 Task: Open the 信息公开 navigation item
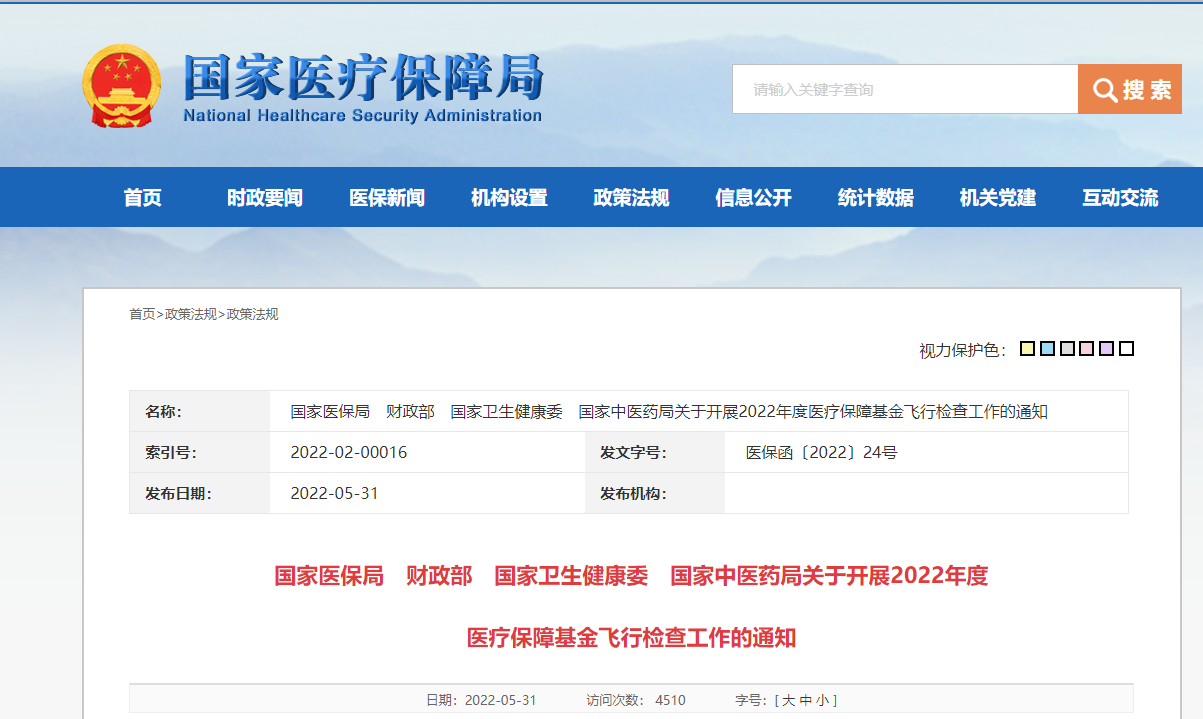point(753,198)
